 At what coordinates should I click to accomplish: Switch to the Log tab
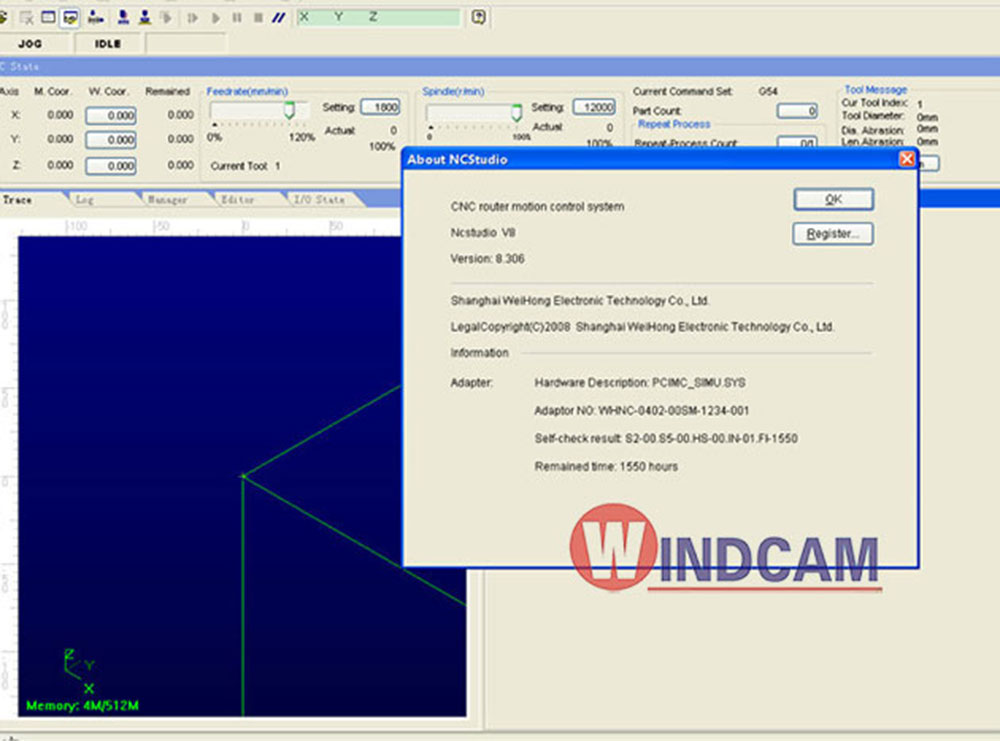86,200
